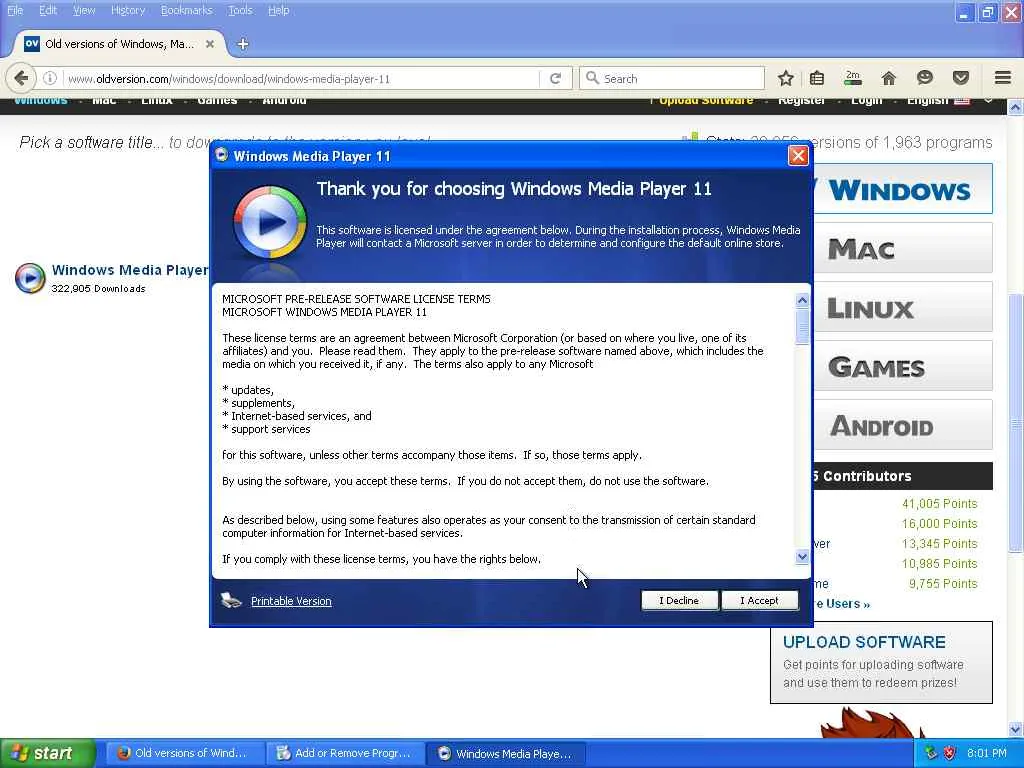Reload the page with the refresh icon
1024x768 pixels.
pos(555,78)
